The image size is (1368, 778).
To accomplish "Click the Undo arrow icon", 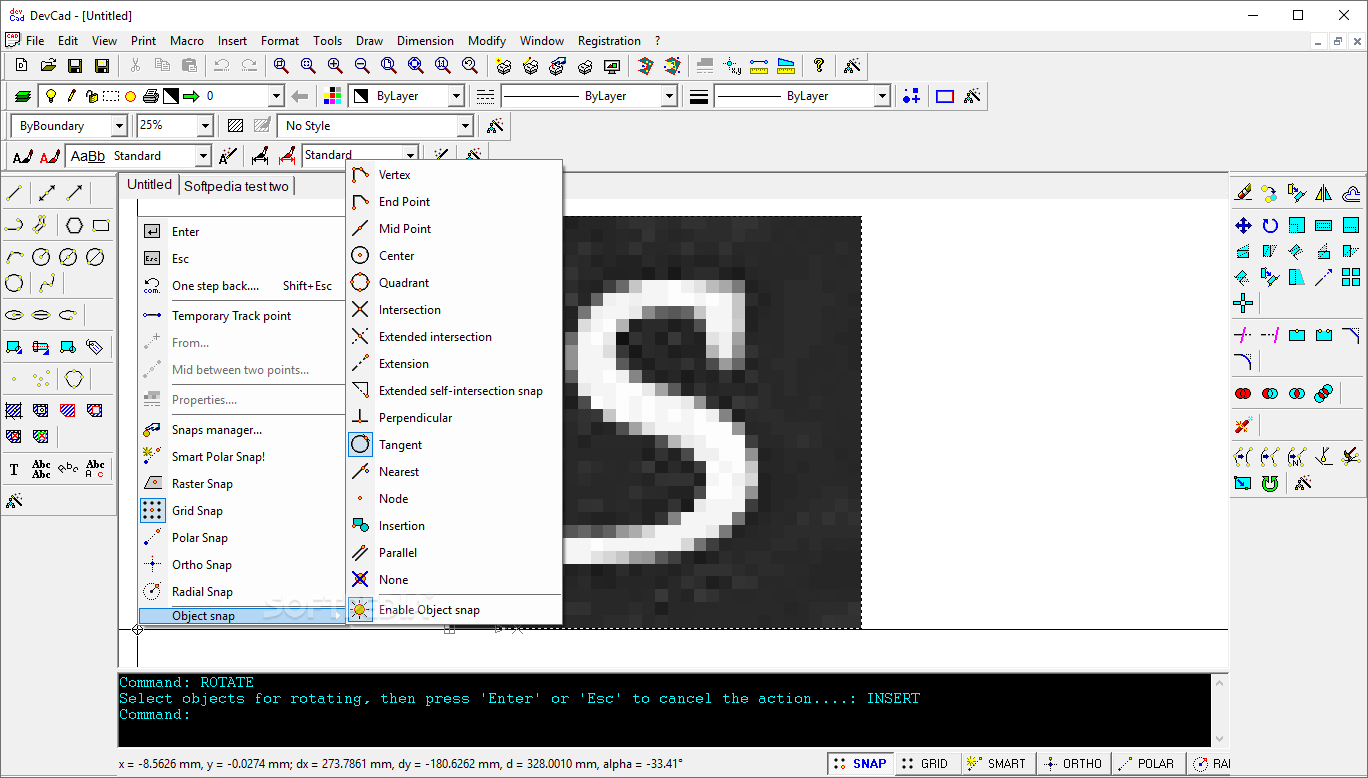I will coord(221,66).
